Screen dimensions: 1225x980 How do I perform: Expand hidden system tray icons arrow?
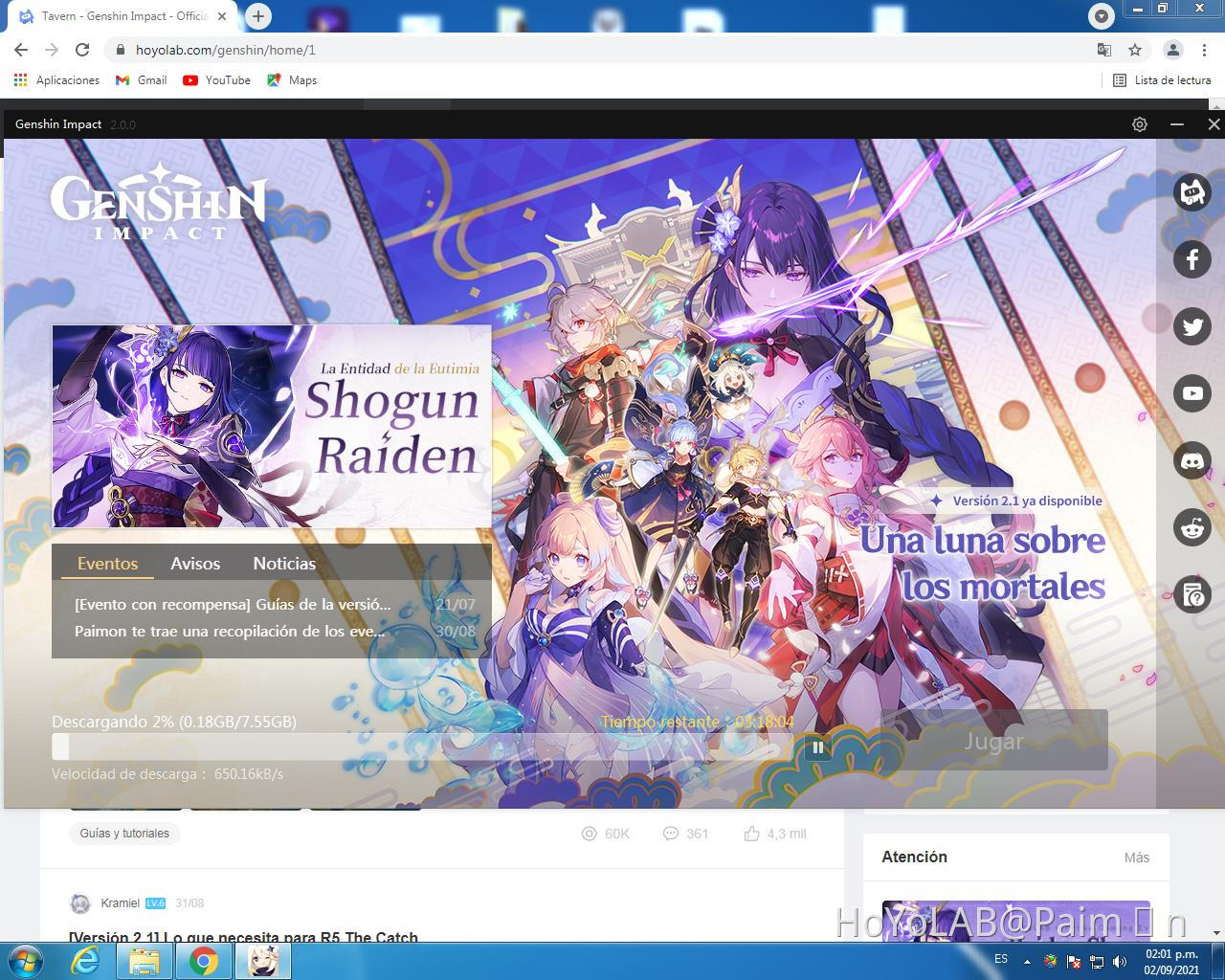pyautogui.click(x=1027, y=961)
